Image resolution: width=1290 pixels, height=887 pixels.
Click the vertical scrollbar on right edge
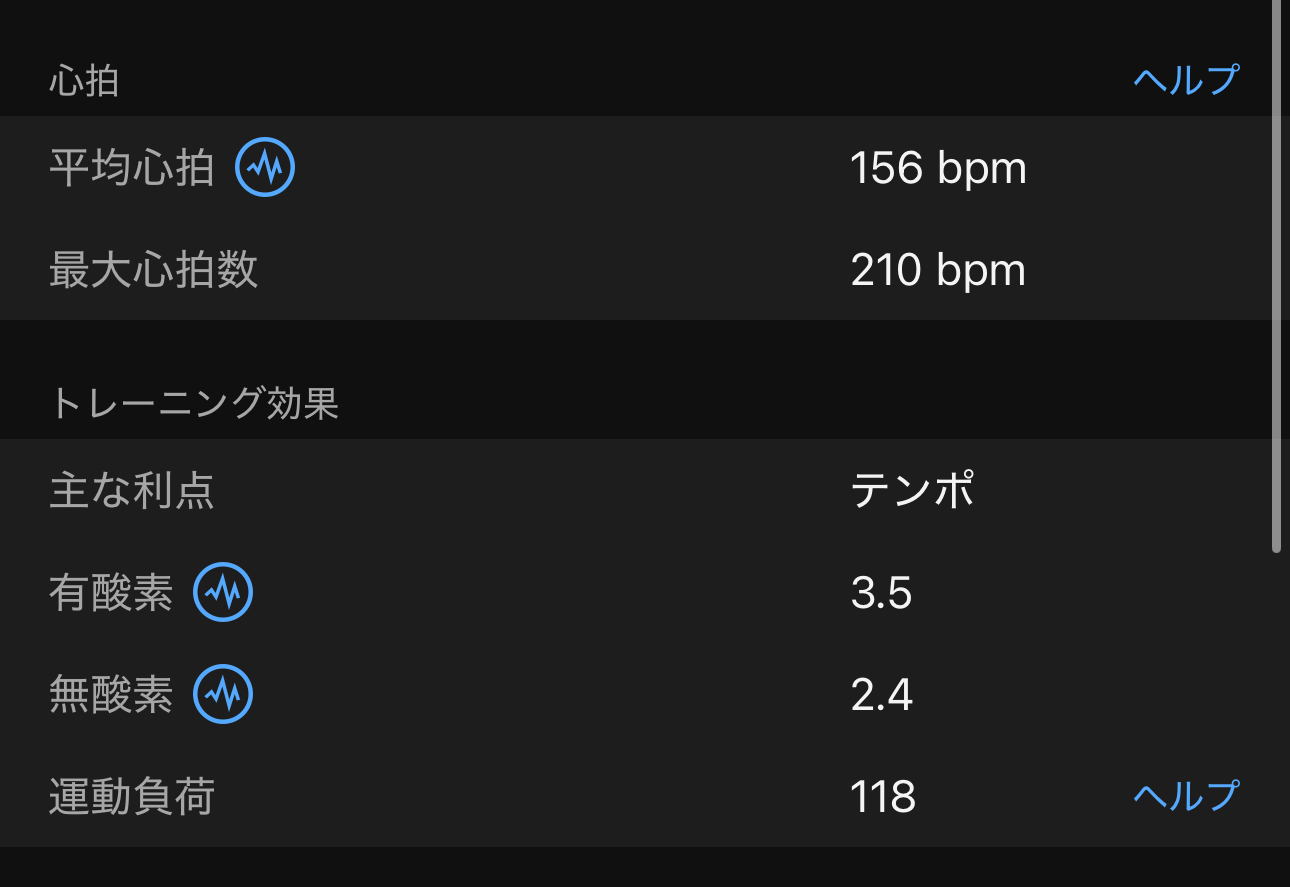(x=1276, y=276)
